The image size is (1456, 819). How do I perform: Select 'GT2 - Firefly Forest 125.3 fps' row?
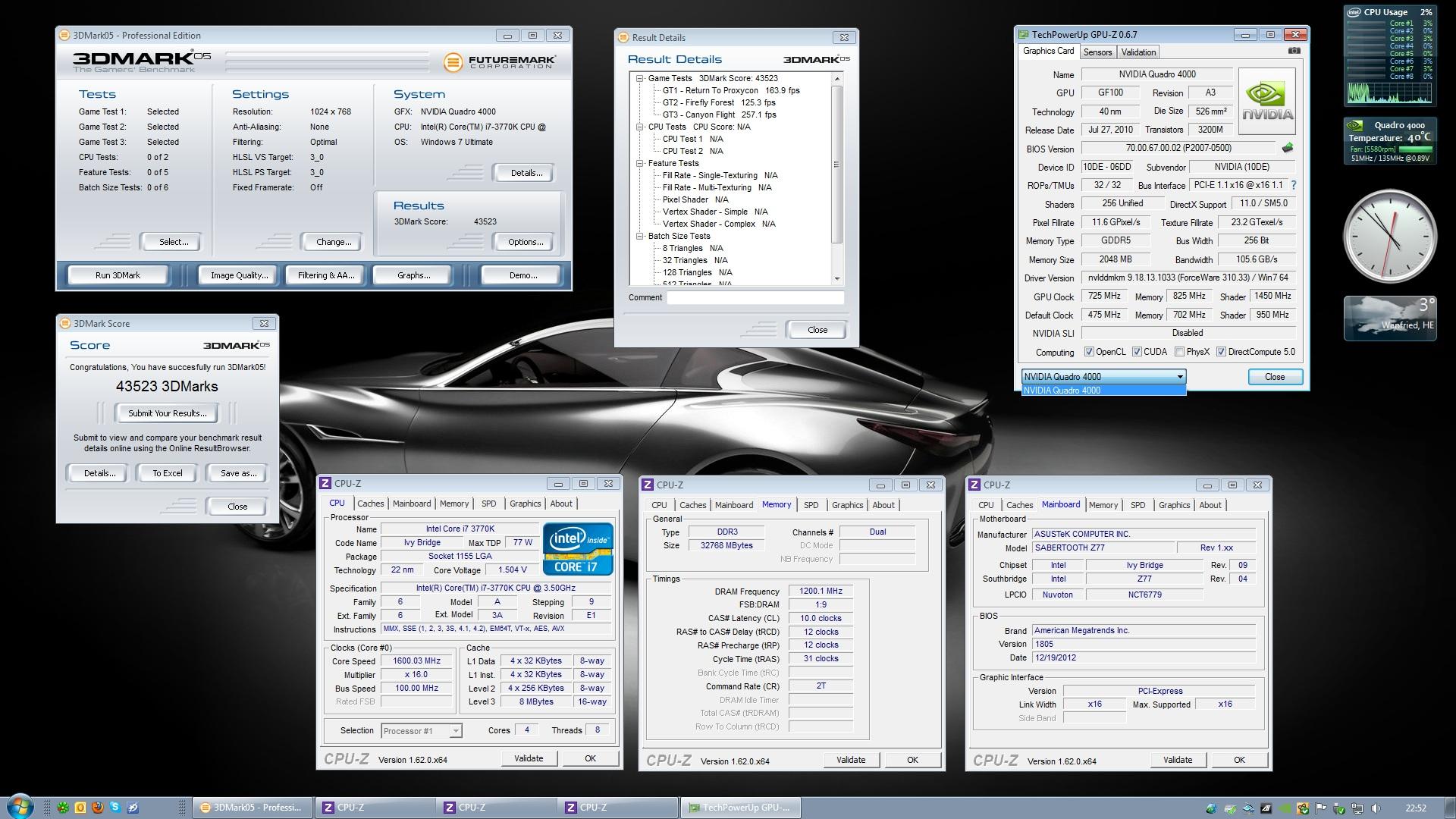pyautogui.click(x=719, y=102)
